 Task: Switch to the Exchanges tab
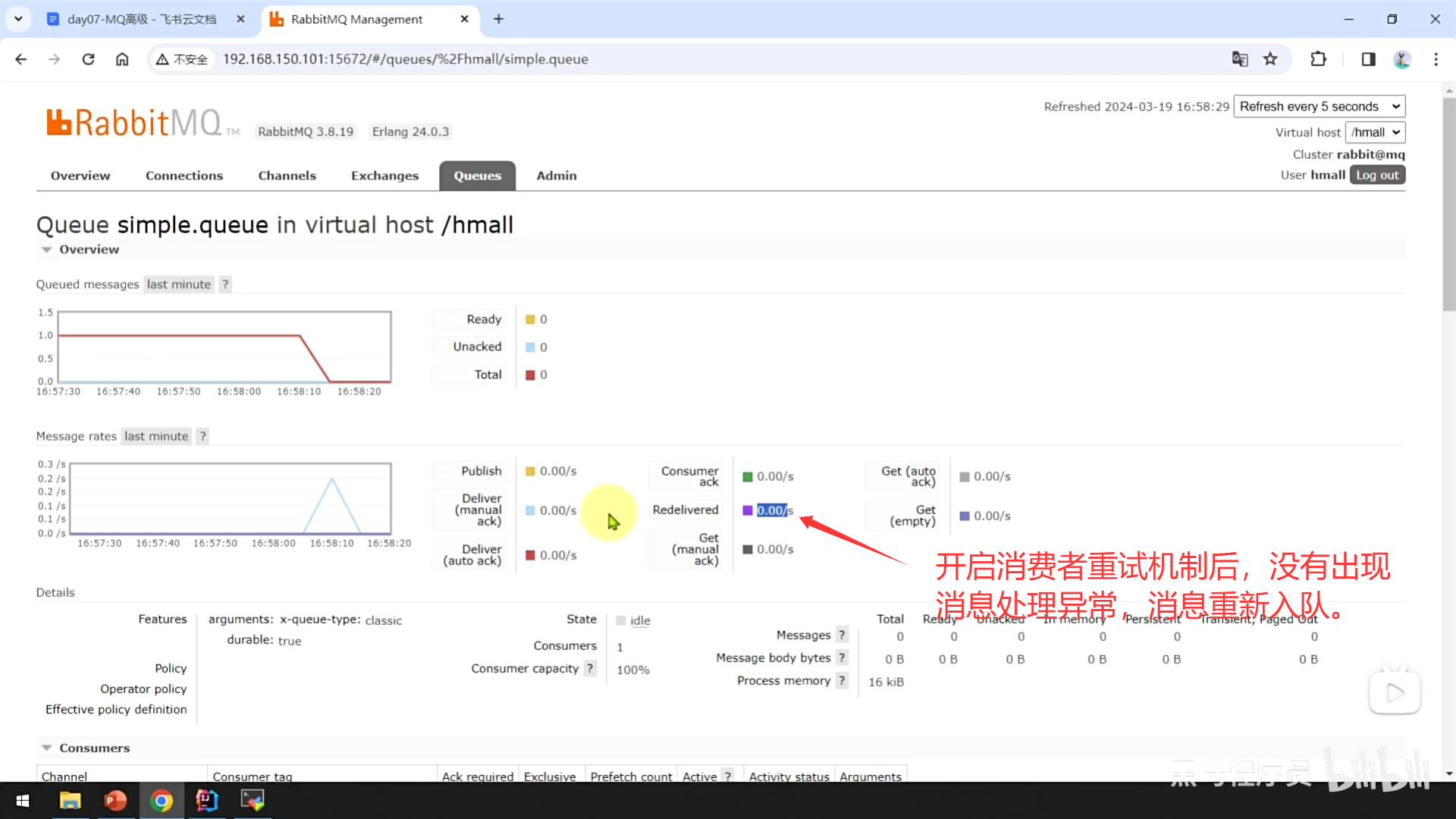point(384,175)
